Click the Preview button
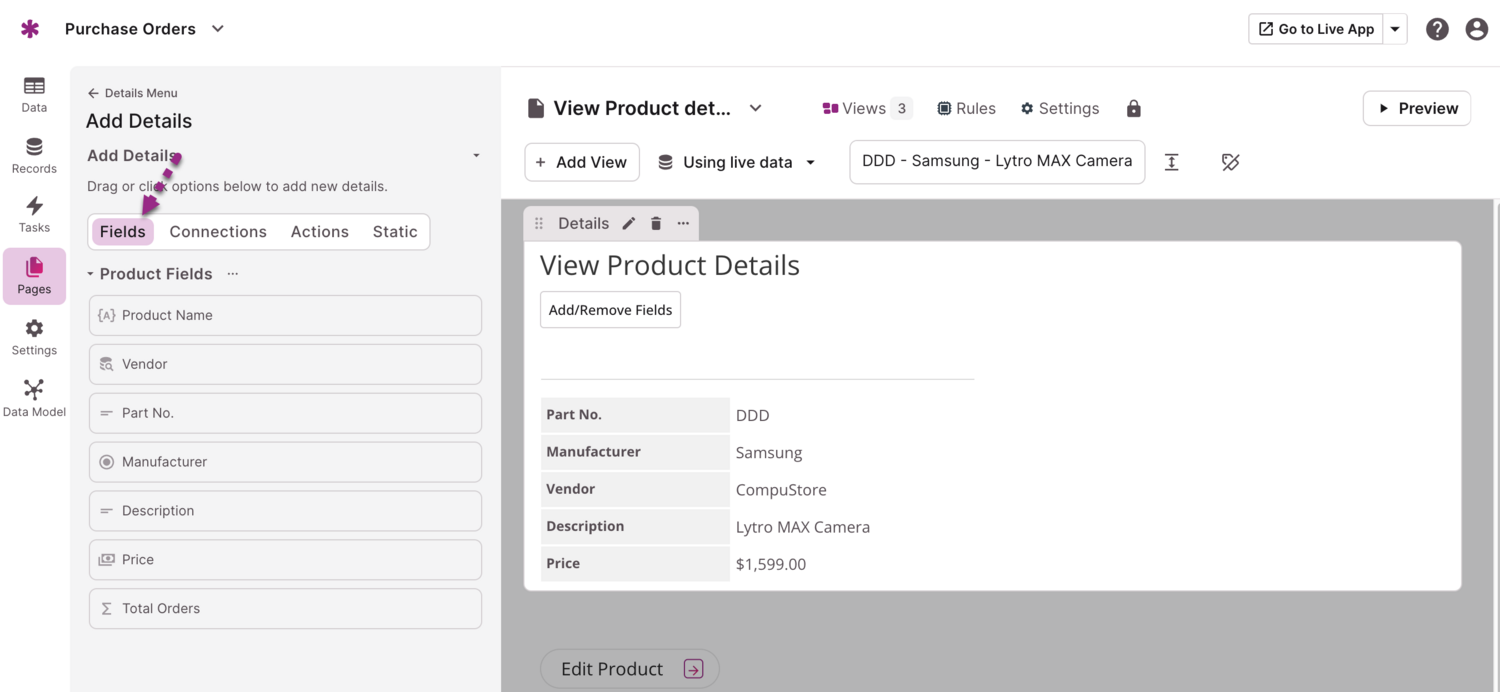Viewport: 1500px width, 692px height. coord(1416,109)
